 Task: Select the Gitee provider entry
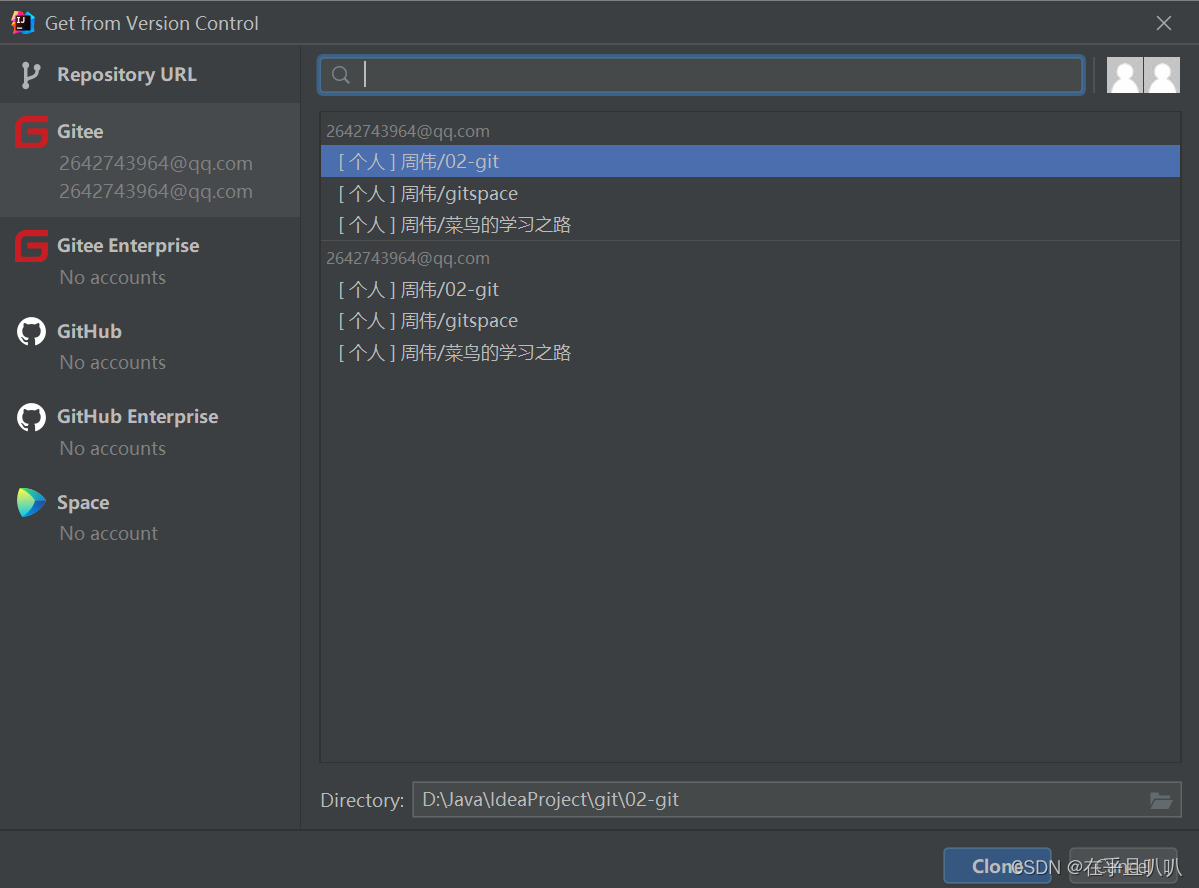150,160
